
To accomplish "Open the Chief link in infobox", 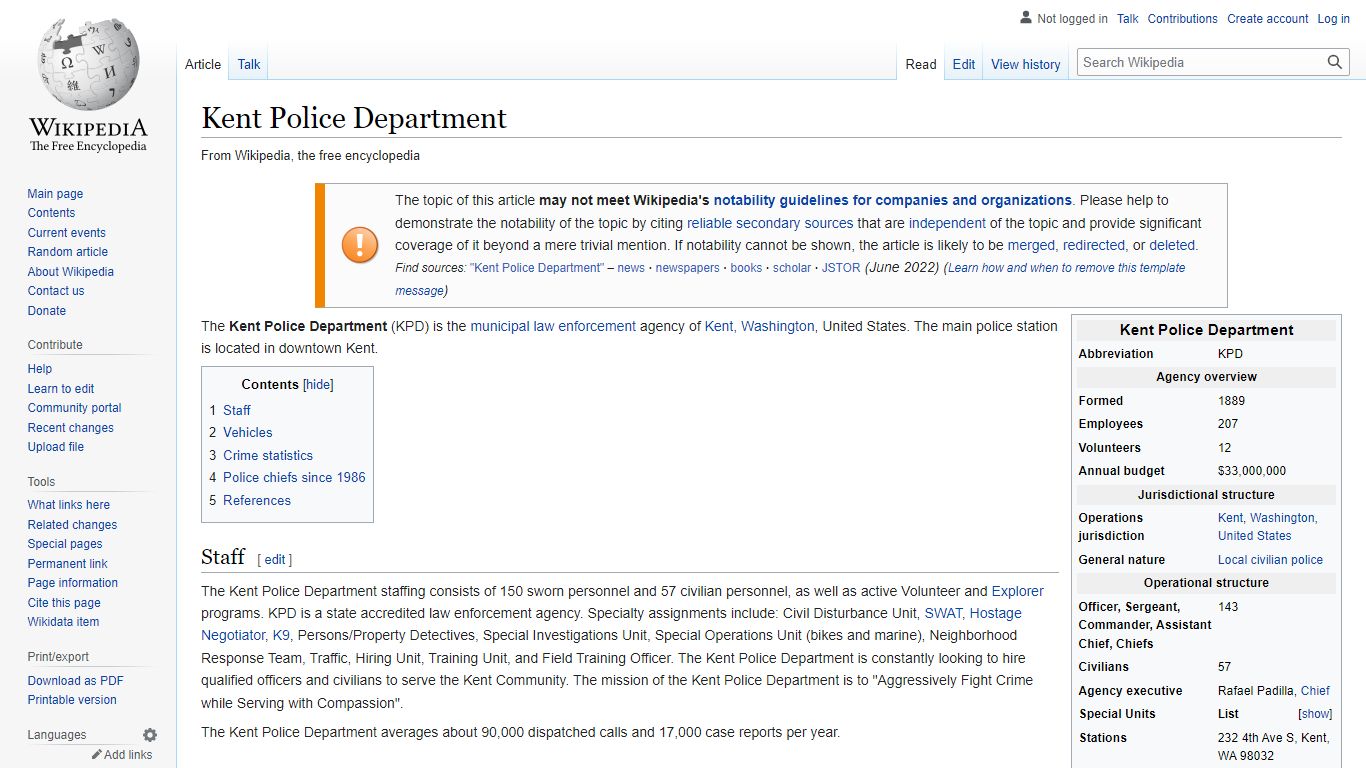I will pos(1315,691).
